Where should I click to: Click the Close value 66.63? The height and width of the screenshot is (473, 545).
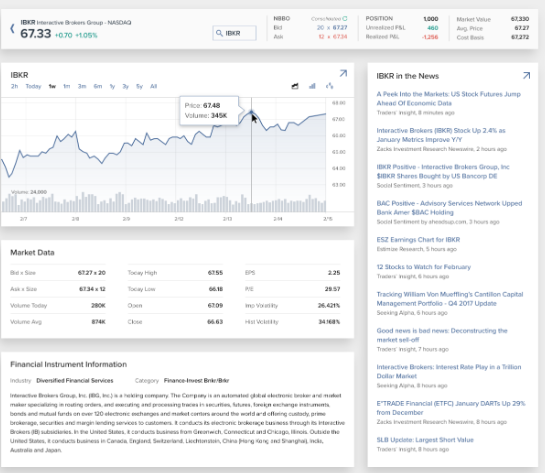215,322
